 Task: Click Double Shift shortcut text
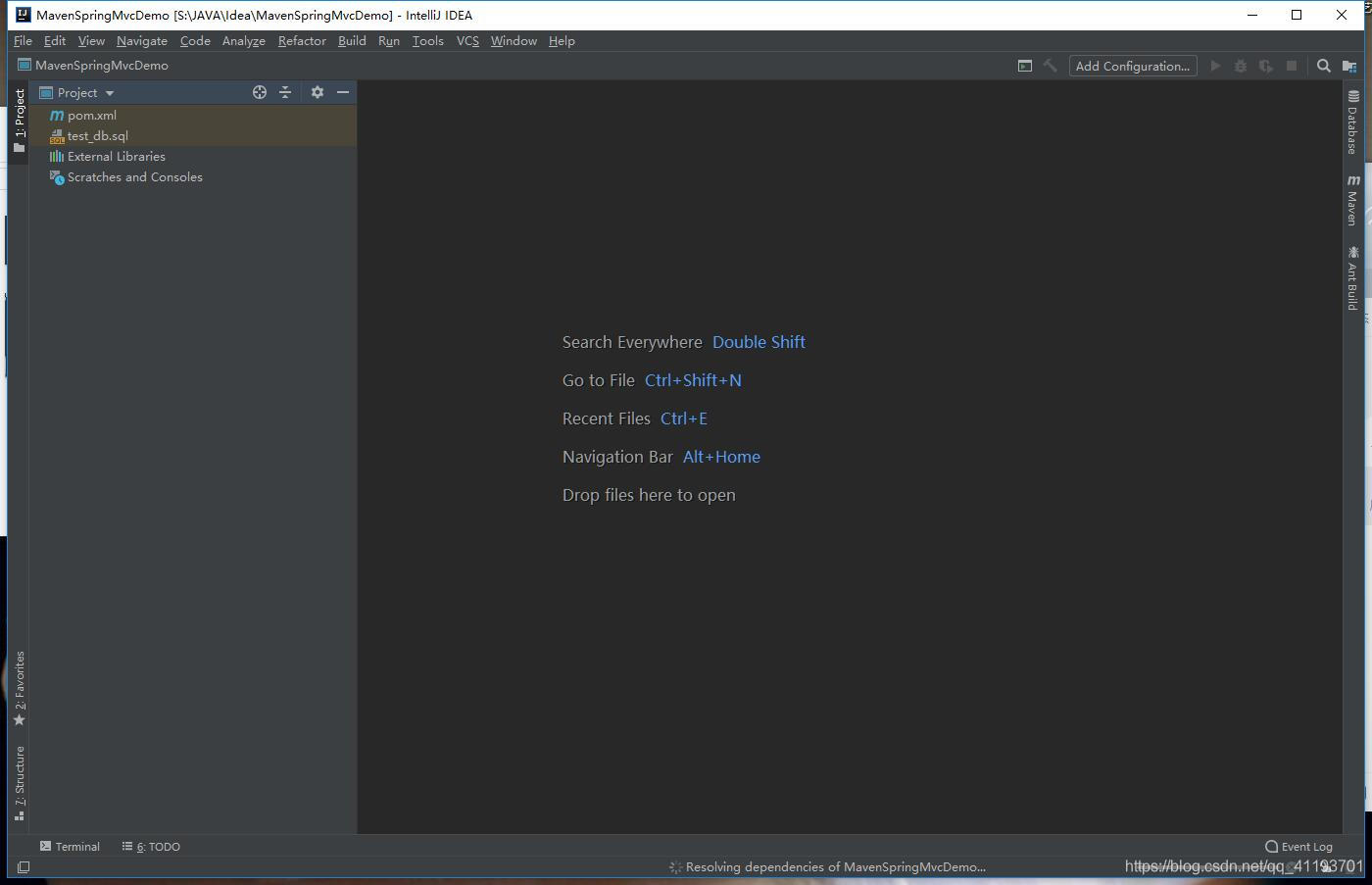click(759, 342)
